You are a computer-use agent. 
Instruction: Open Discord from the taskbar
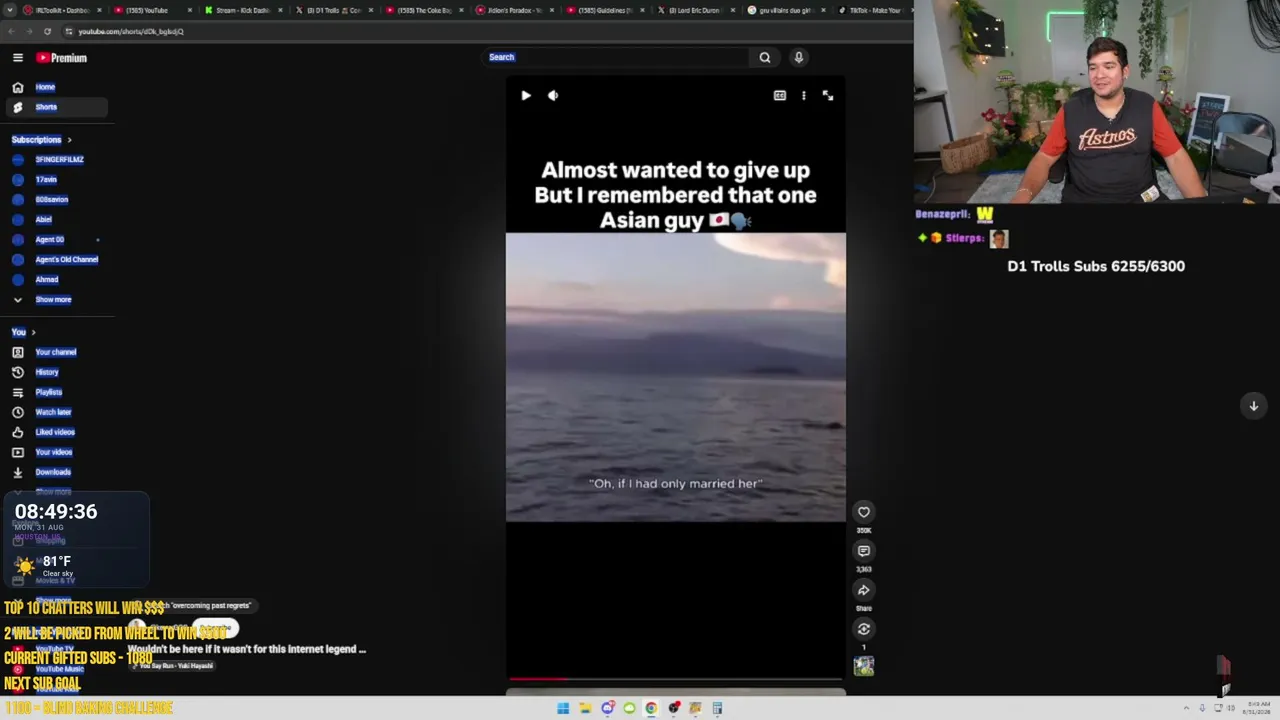click(x=607, y=708)
